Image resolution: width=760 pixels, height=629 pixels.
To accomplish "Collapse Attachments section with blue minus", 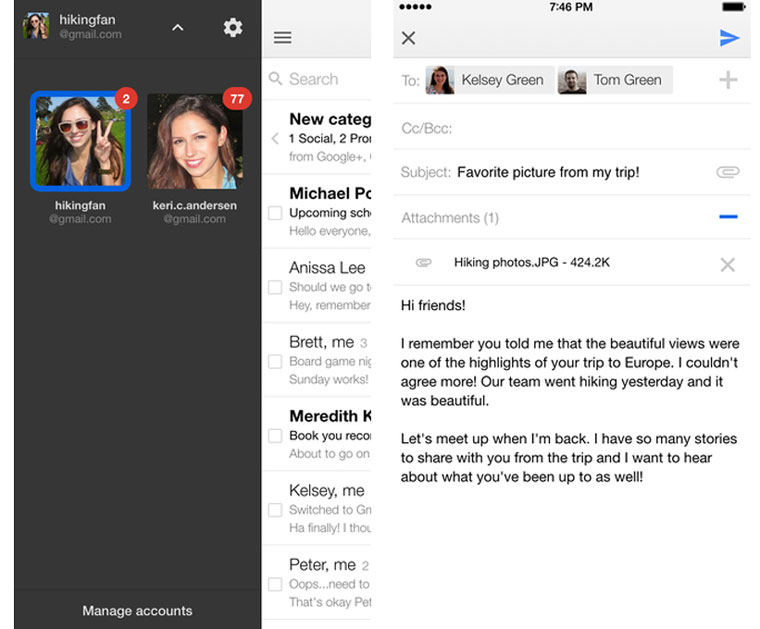I will (728, 217).
